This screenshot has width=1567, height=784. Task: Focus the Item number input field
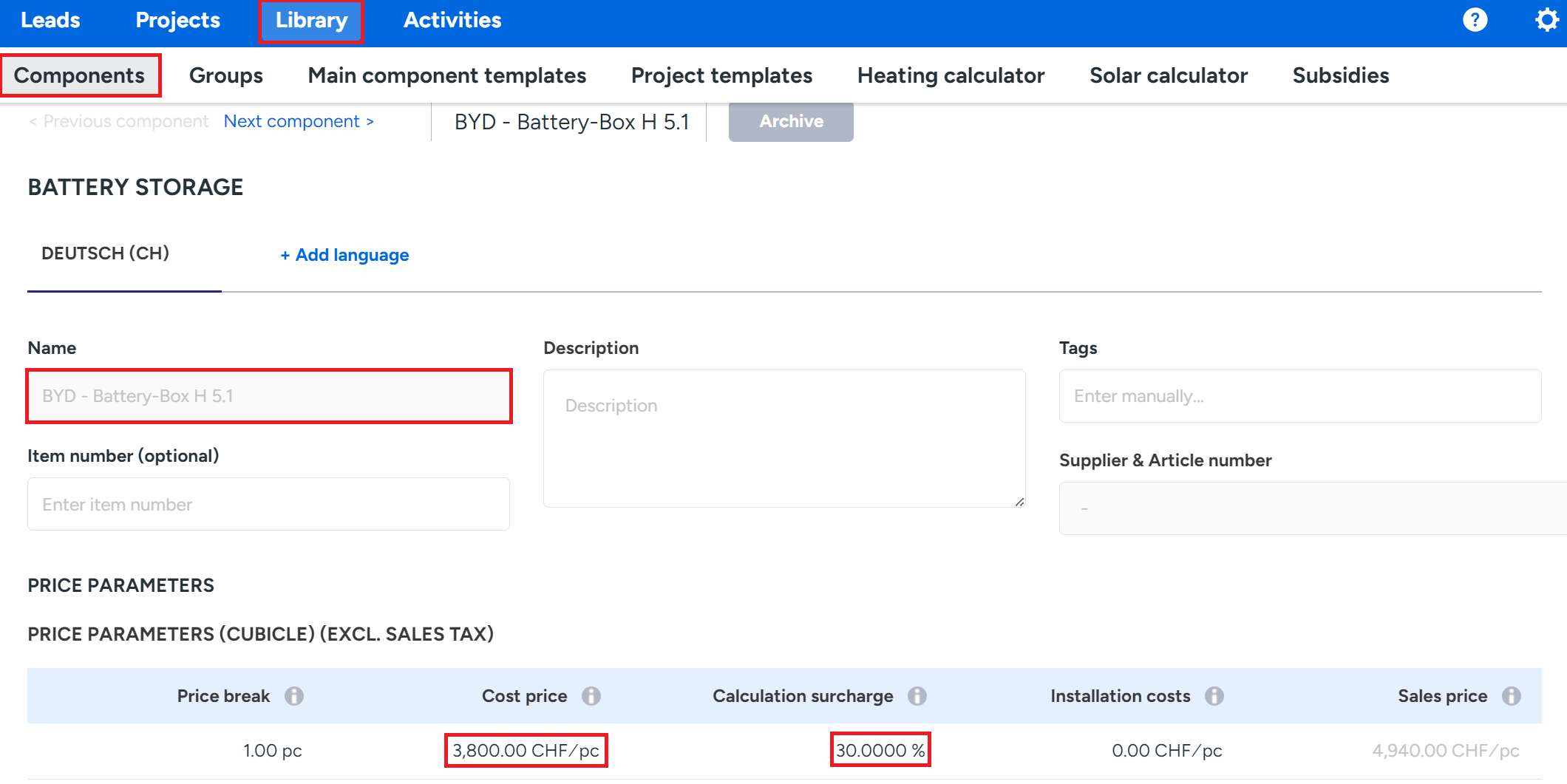tap(268, 505)
